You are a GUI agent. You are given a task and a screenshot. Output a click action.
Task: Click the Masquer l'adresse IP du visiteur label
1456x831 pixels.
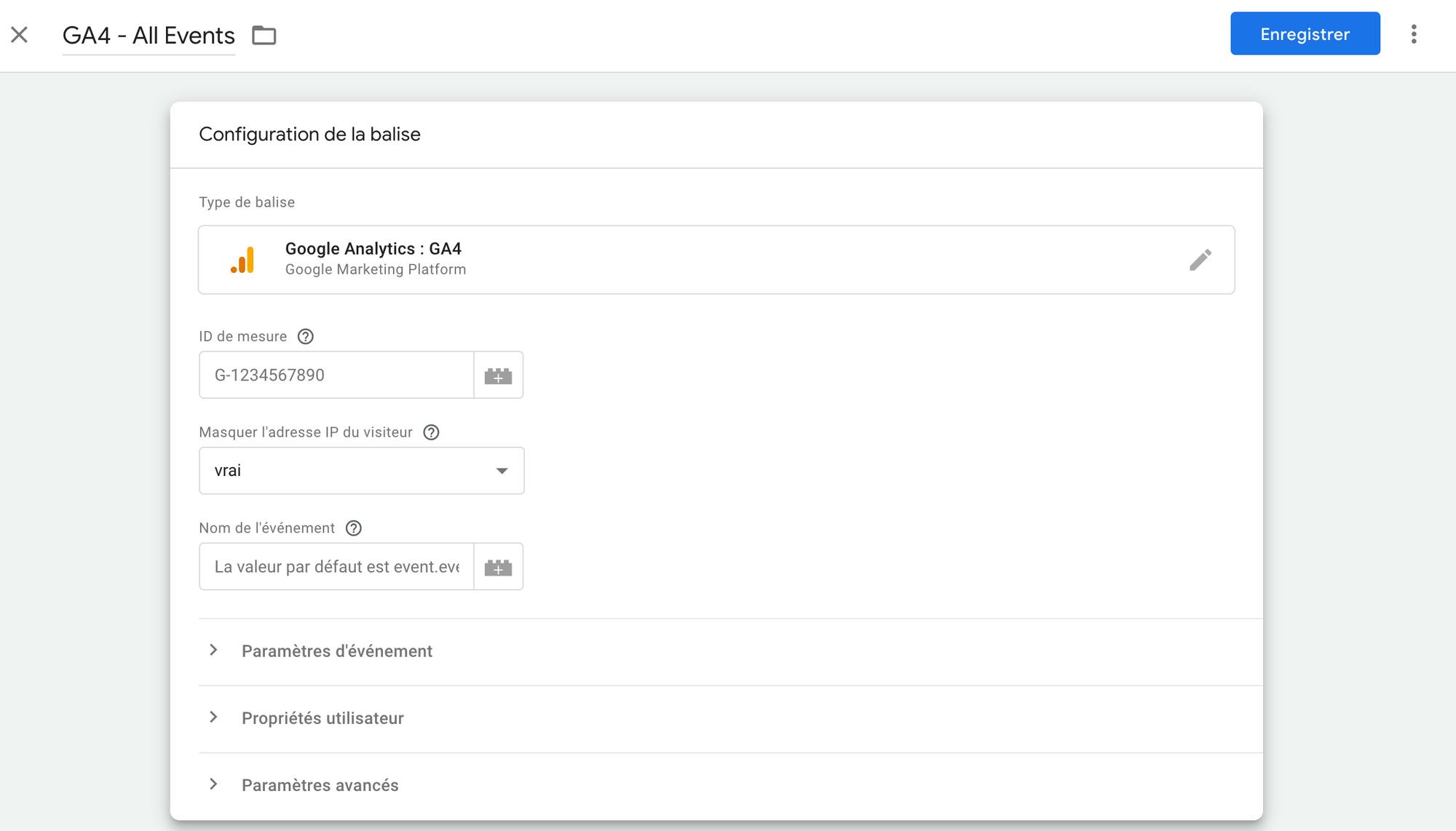(x=306, y=432)
